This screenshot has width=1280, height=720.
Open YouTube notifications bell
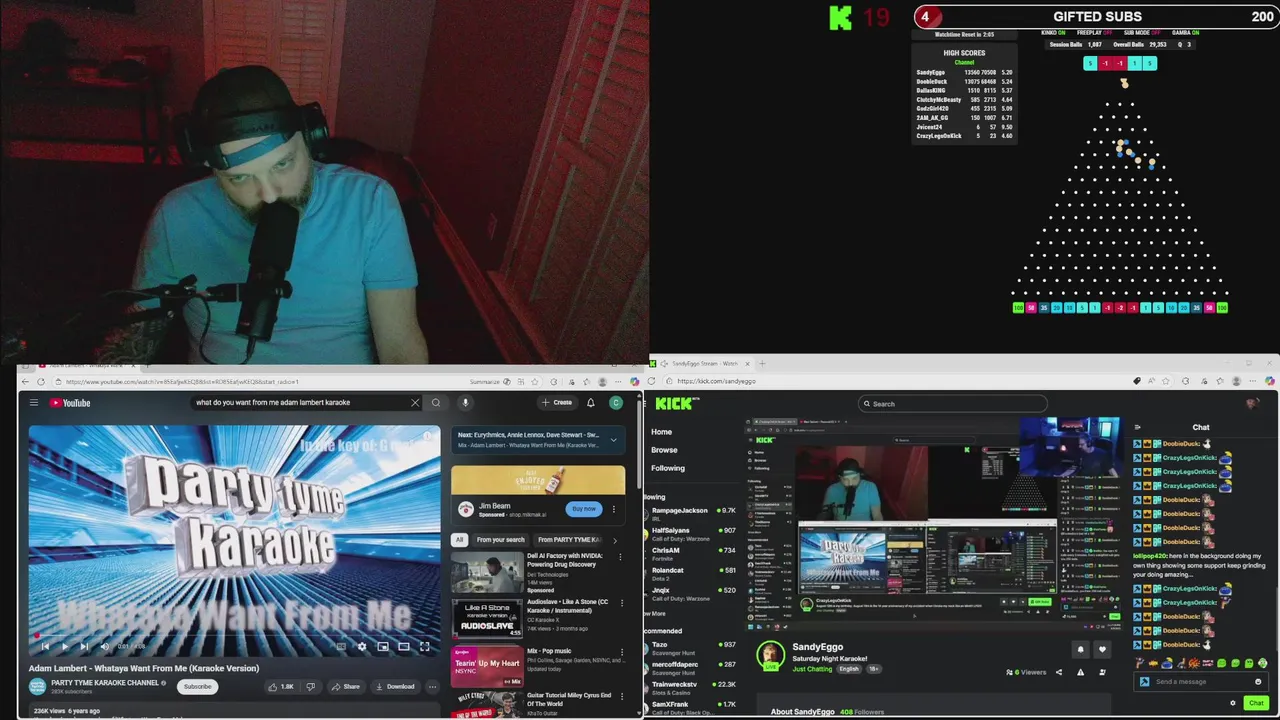(591, 403)
